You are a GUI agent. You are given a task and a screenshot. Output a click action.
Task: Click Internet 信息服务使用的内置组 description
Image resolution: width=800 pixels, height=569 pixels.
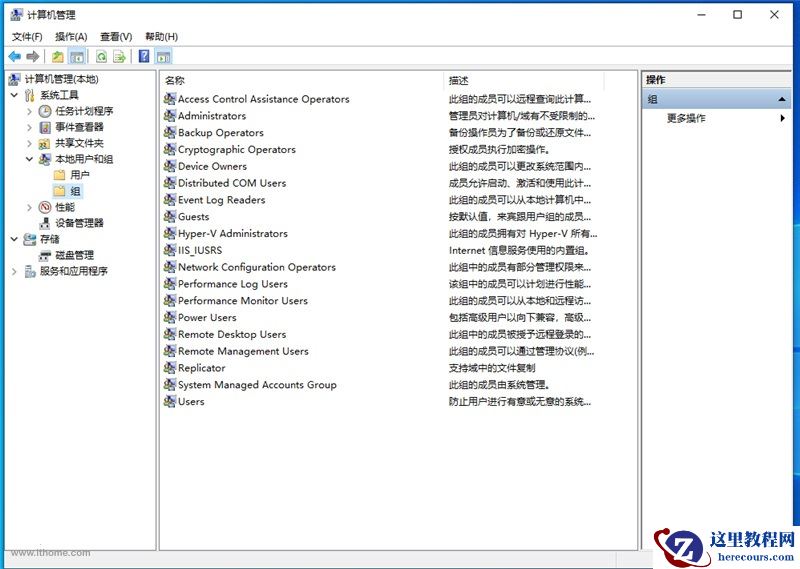coord(519,251)
